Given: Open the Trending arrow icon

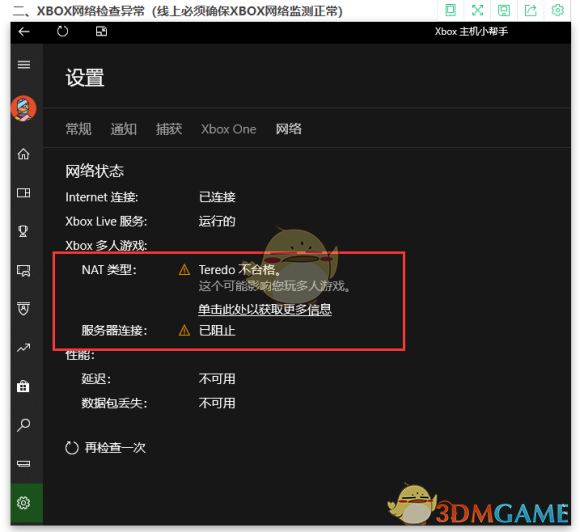Looking at the screenshot, I should tap(24, 348).
